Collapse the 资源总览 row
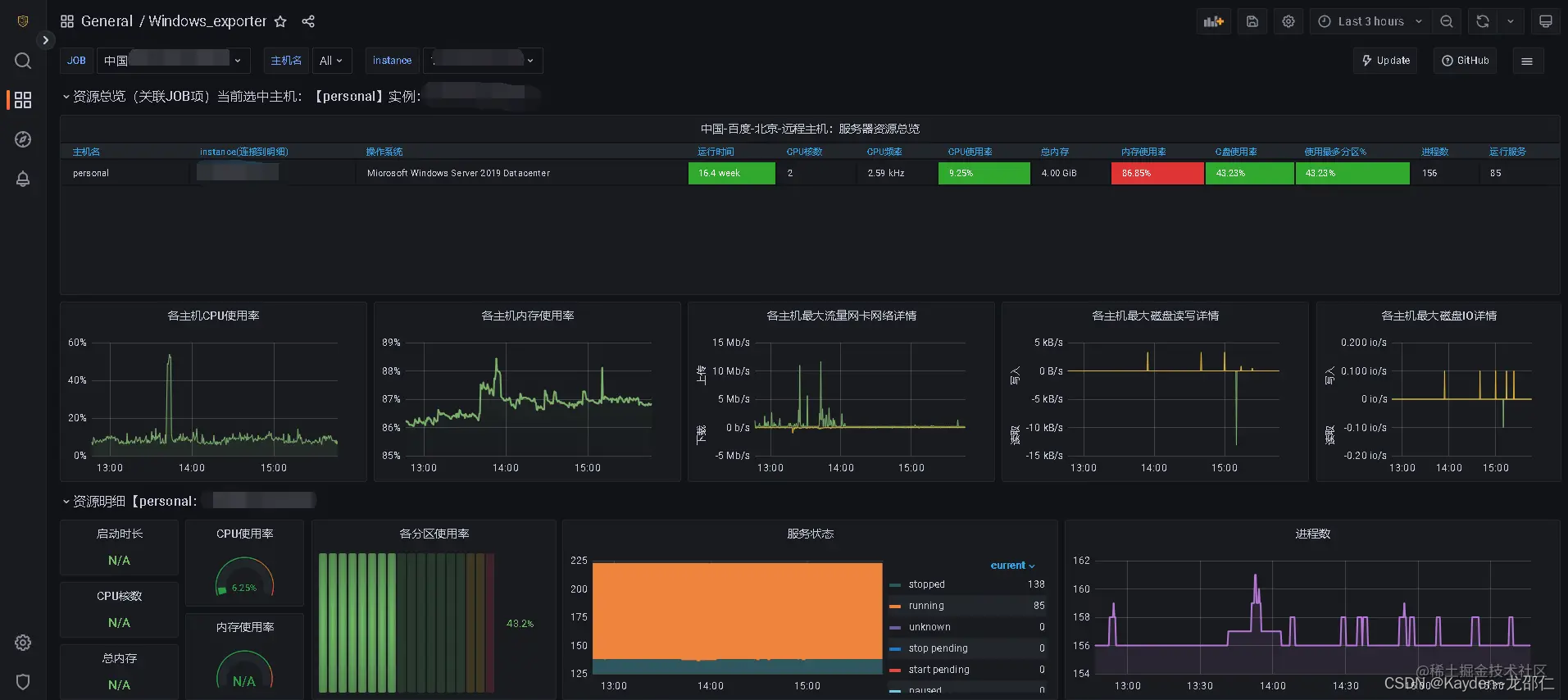 pos(66,97)
